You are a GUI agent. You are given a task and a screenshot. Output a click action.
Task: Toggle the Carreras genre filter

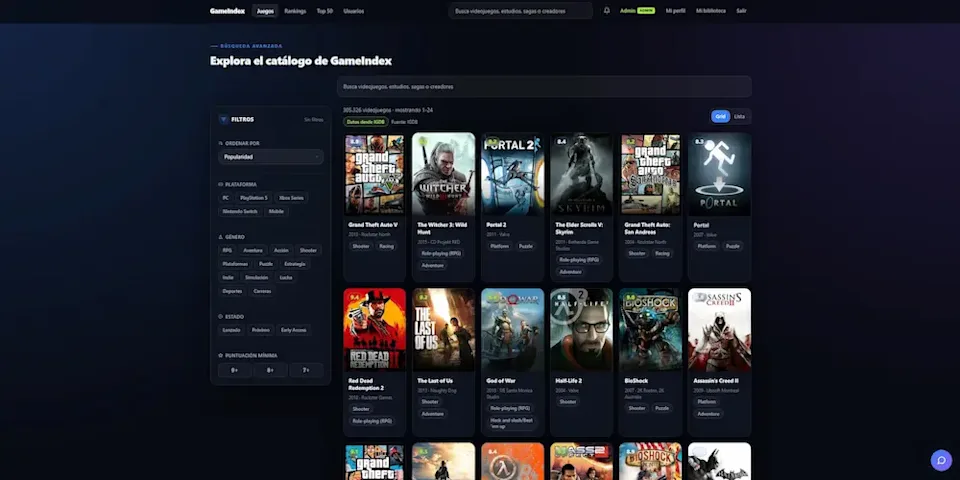point(262,291)
